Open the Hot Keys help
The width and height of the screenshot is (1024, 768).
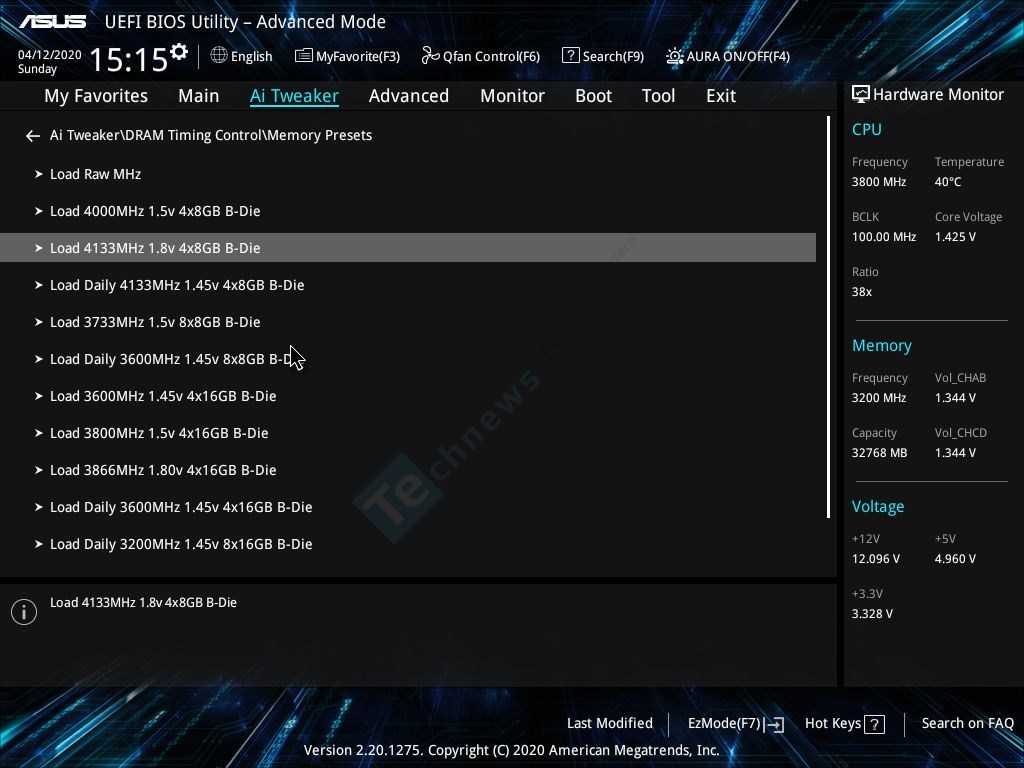click(845, 724)
